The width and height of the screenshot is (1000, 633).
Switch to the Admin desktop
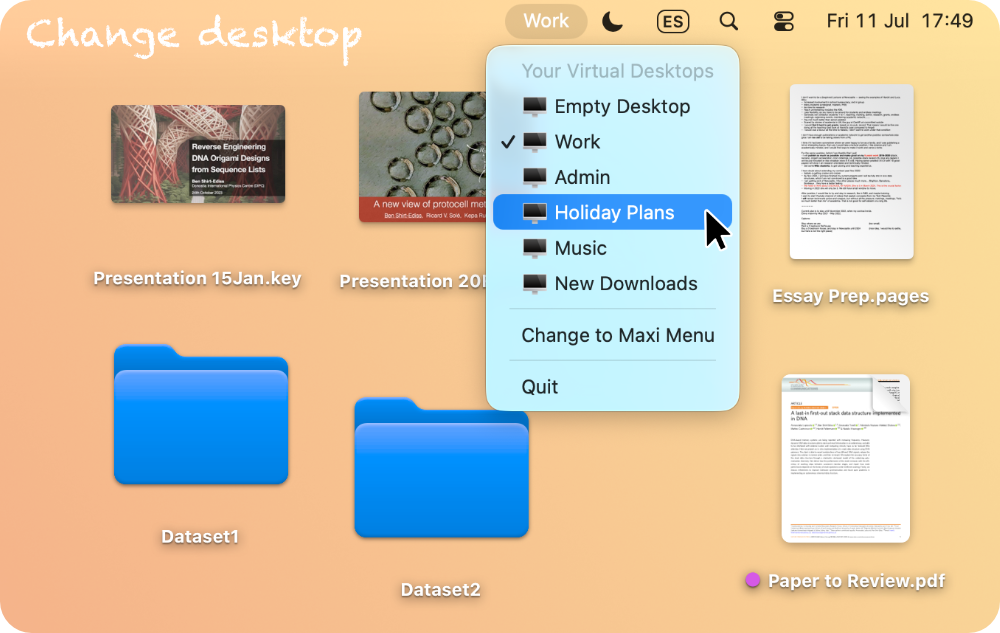pos(612,177)
